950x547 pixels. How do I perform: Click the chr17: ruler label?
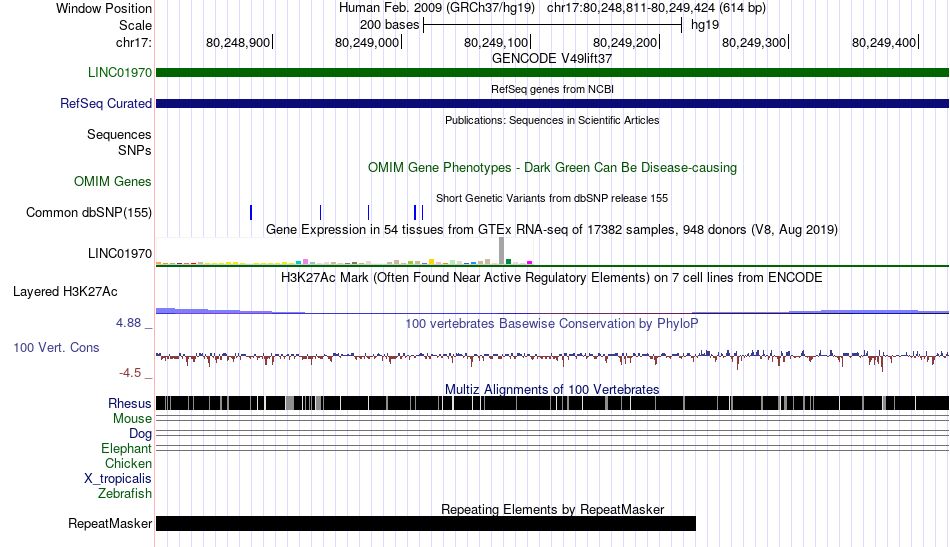click(x=133, y=43)
